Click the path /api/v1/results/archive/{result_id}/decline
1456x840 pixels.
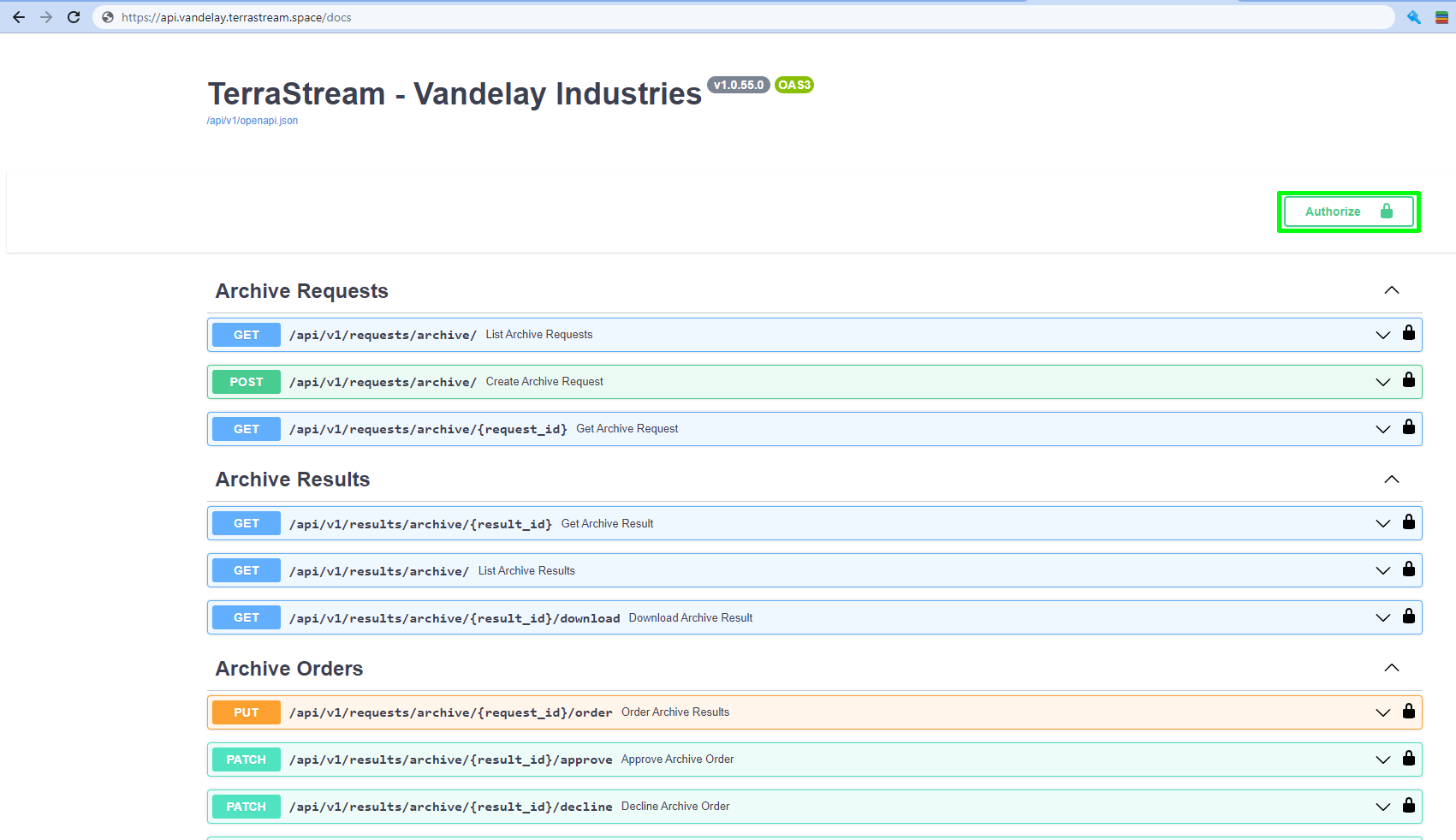[451, 807]
